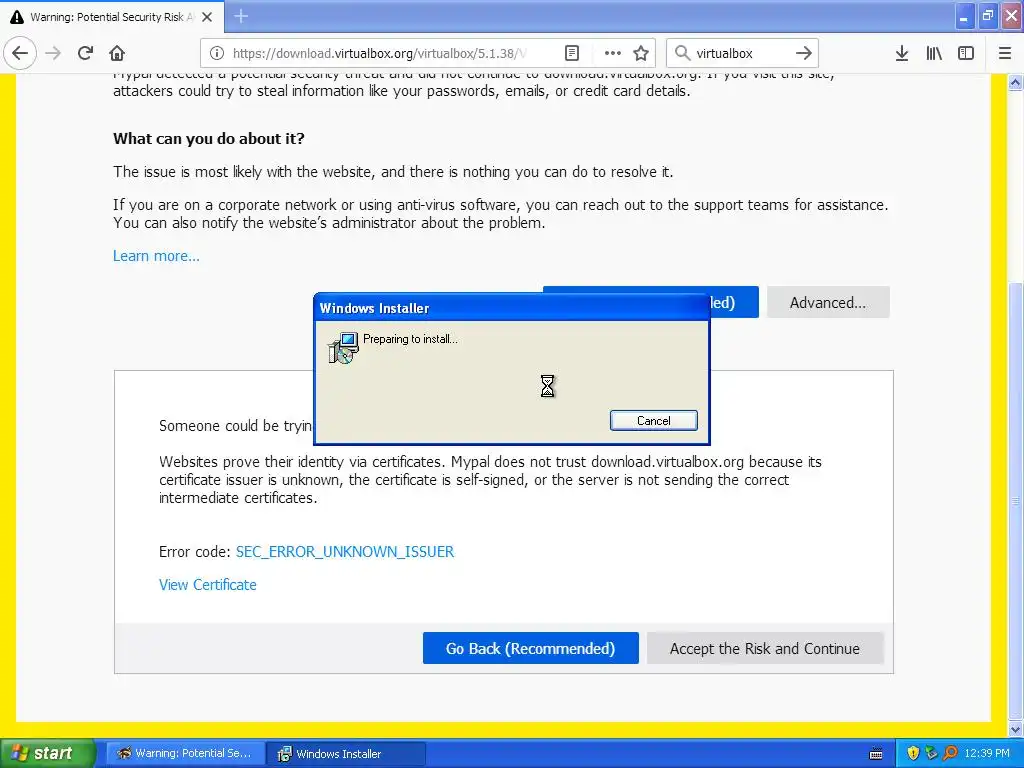Click the 'What can you do about it?' heading
The image size is (1024, 768).
(x=209, y=138)
